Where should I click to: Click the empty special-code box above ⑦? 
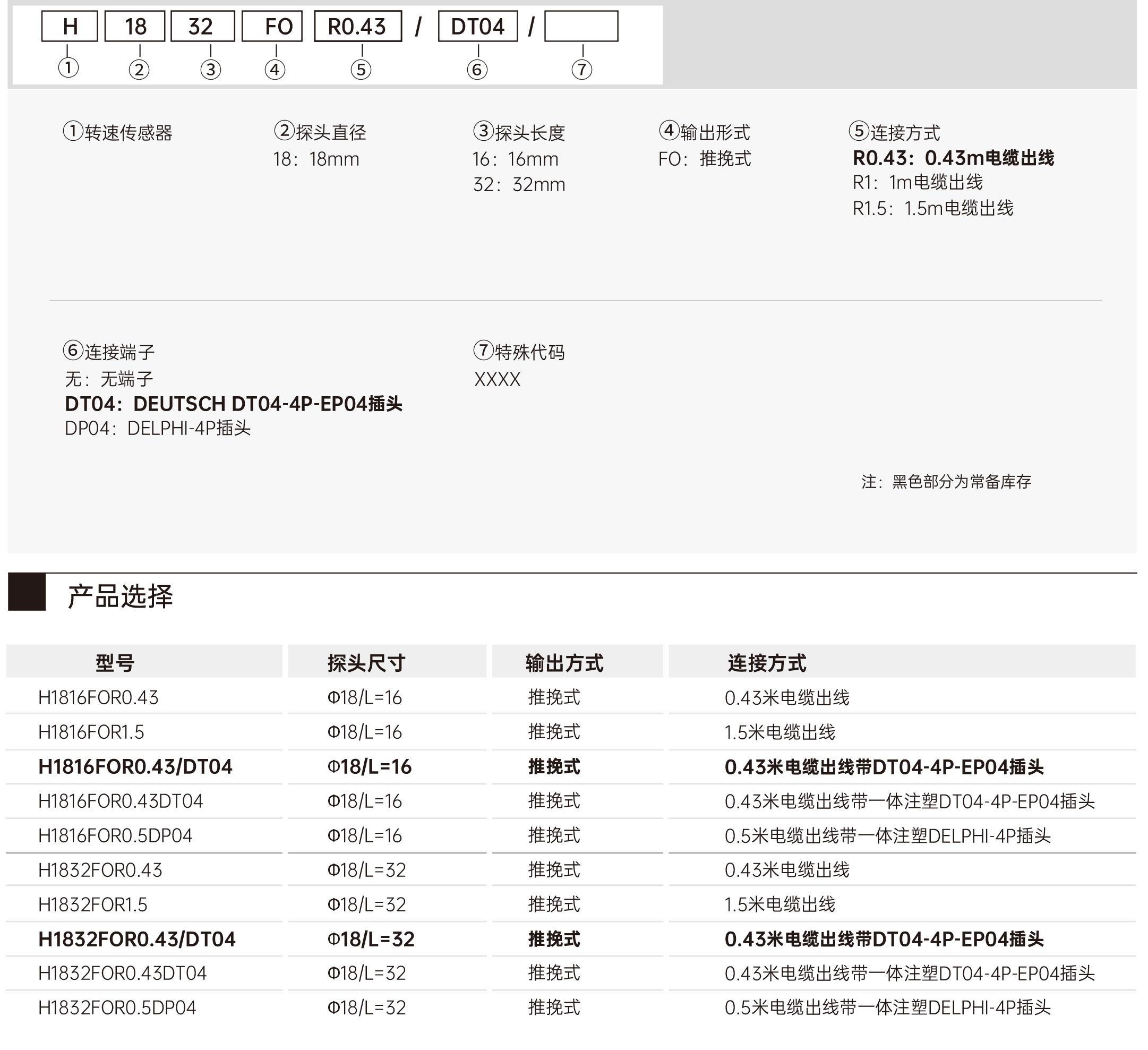581,27
